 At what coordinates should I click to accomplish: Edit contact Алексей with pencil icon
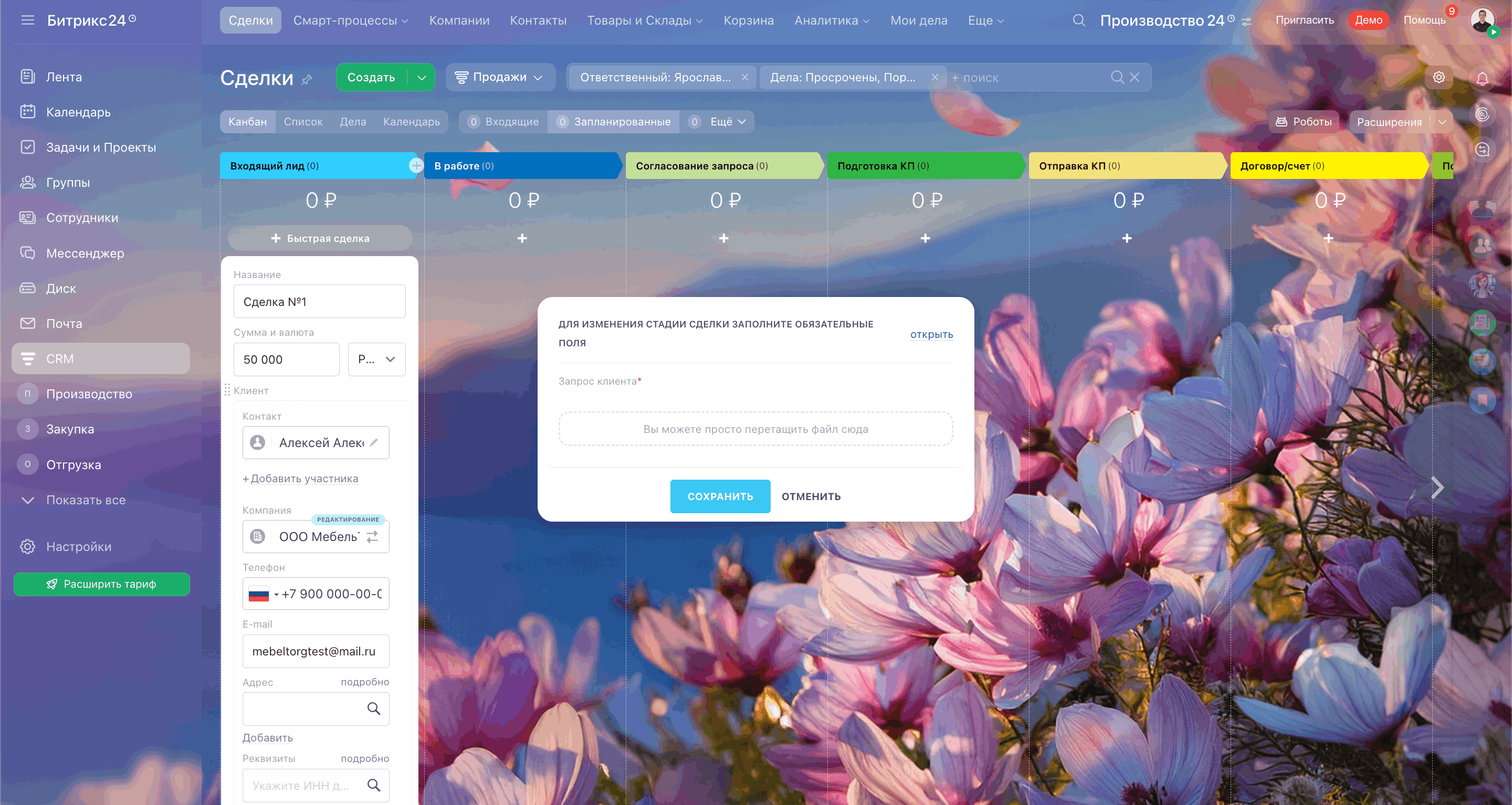[x=374, y=442]
